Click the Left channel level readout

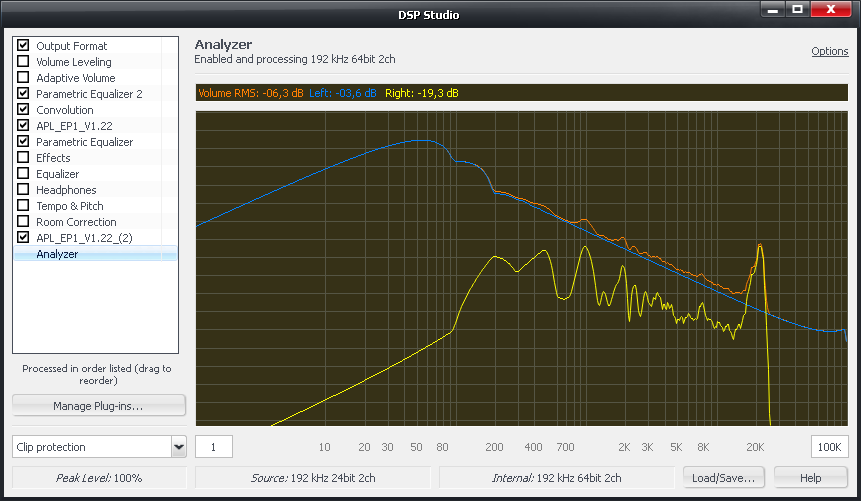[343, 93]
